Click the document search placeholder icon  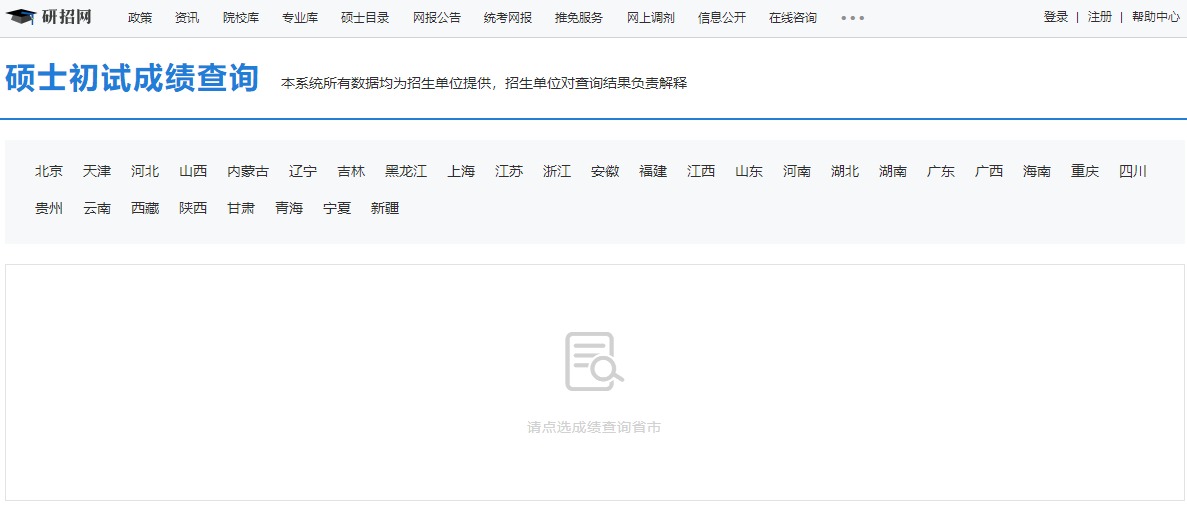pyautogui.click(x=593, y=361)
